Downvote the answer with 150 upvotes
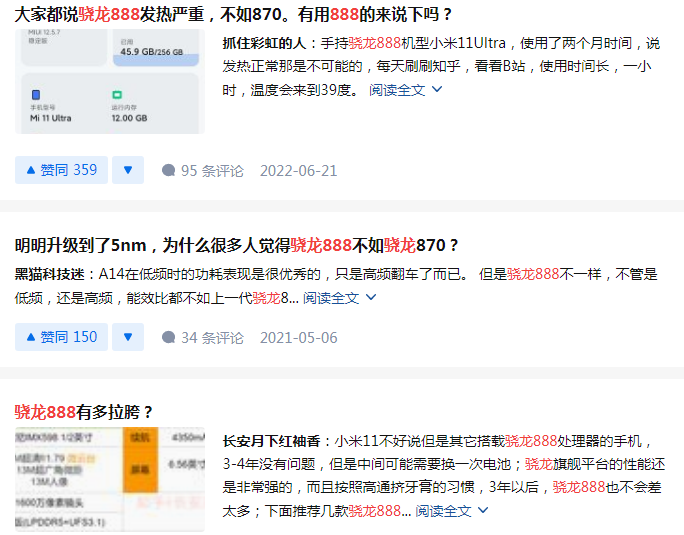 (x=128, y=337)
